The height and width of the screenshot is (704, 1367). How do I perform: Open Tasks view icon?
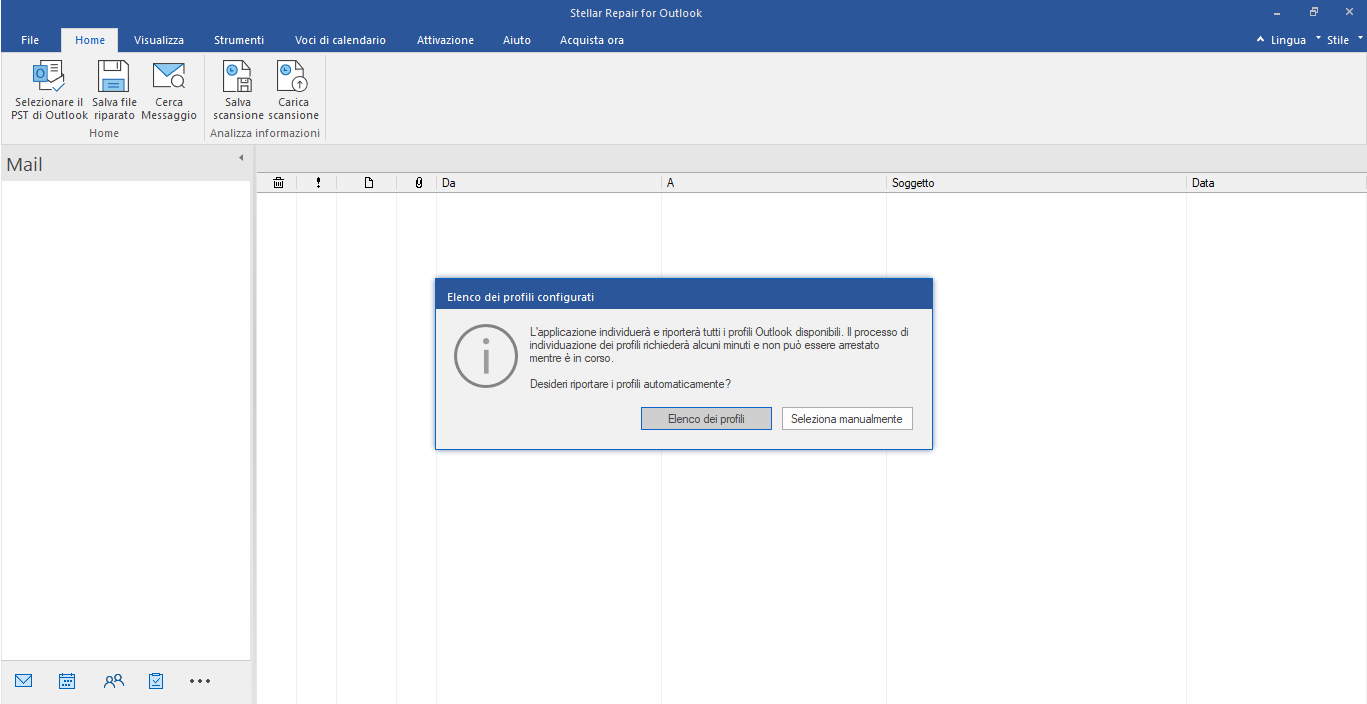tap(156, 681)
